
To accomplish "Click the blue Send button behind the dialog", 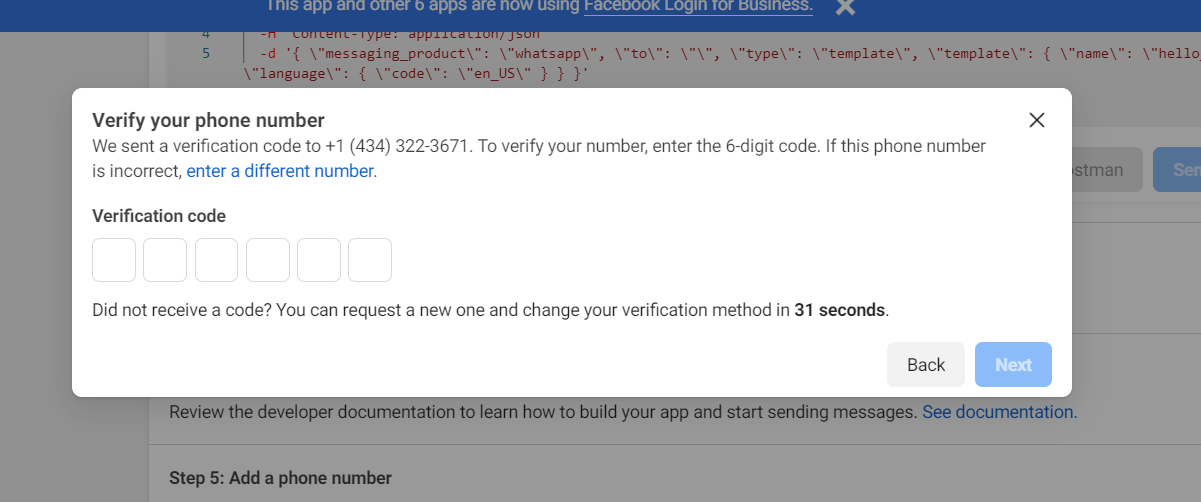I will tap(1177, 170).
